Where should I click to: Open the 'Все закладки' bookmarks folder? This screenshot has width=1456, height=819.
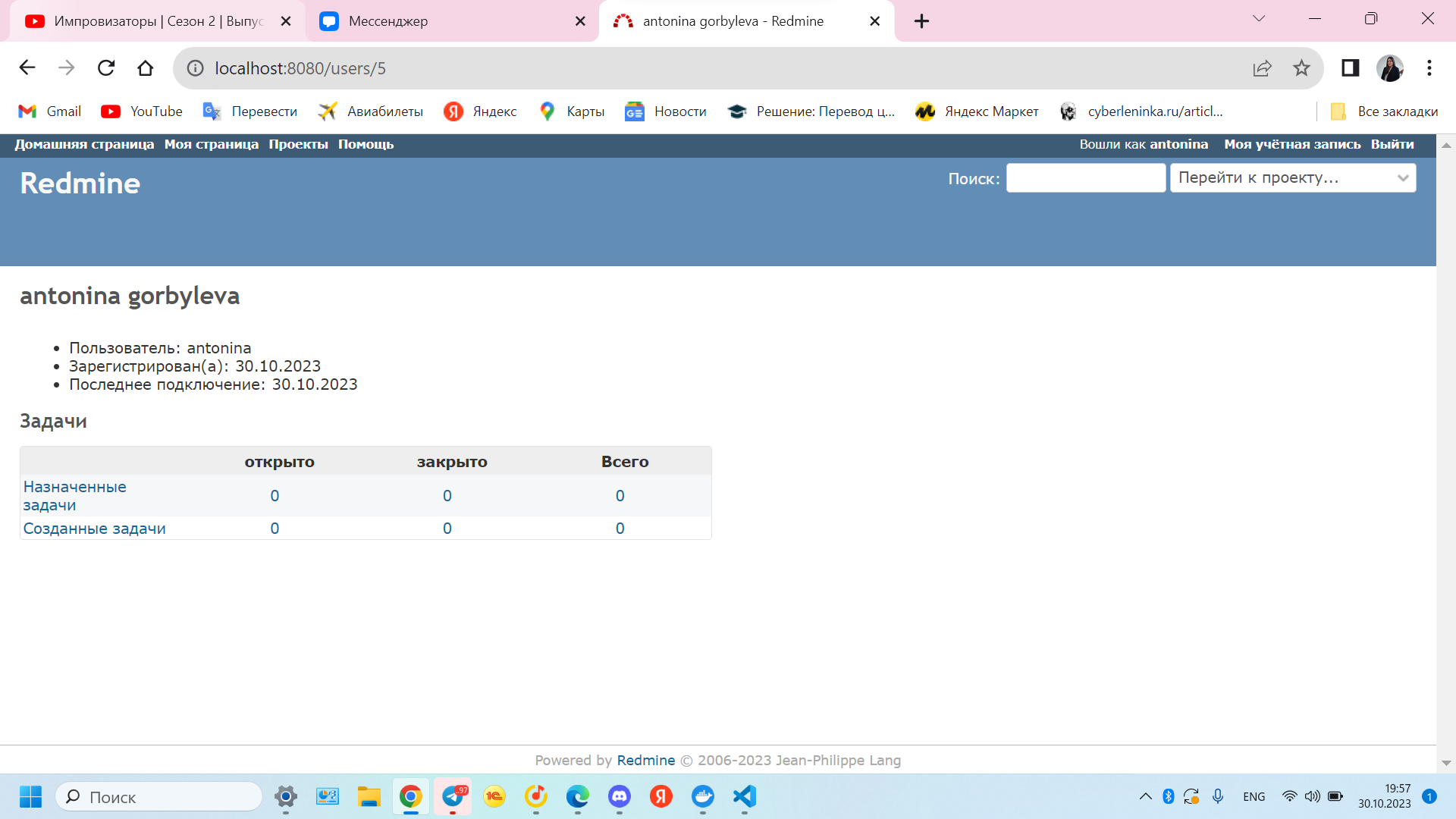[1384, 111]
